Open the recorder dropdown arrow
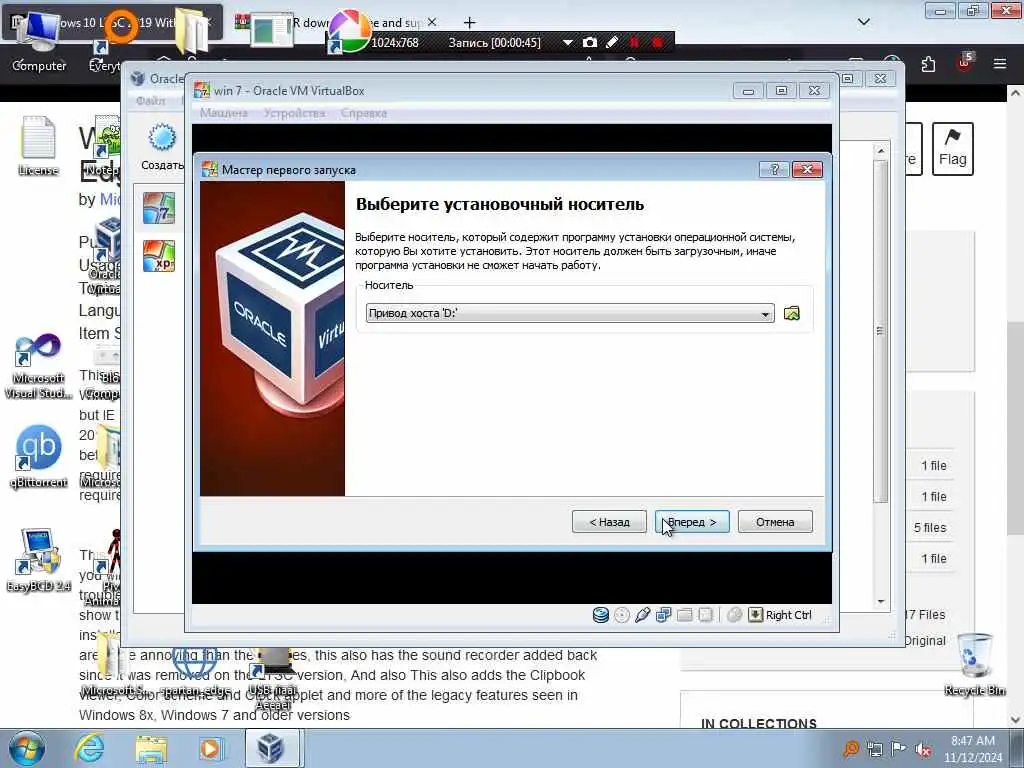 point(568,42)
